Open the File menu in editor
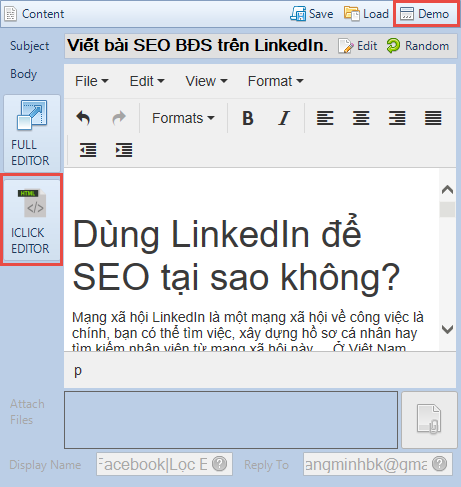Viewport: 461px width, 487px height. [92, 81]
